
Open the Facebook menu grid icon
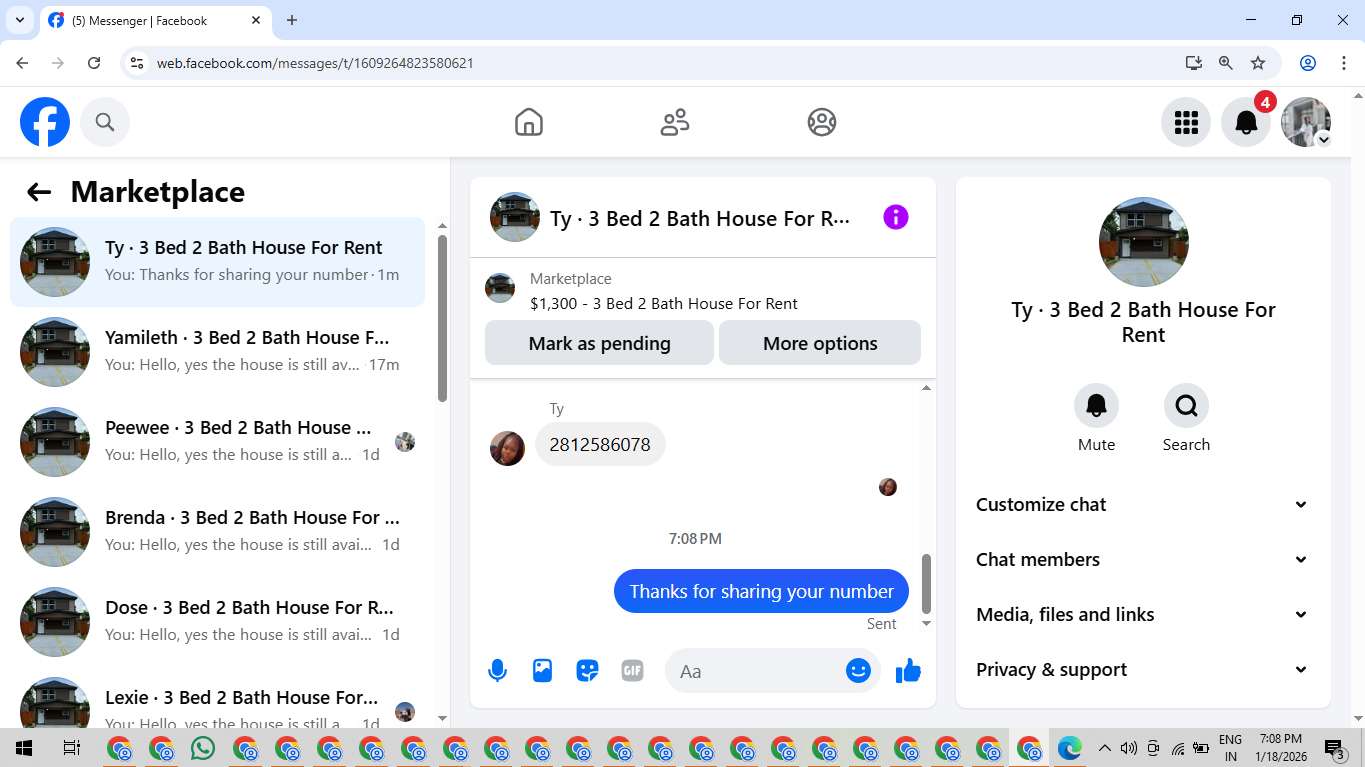(1186, 122)
